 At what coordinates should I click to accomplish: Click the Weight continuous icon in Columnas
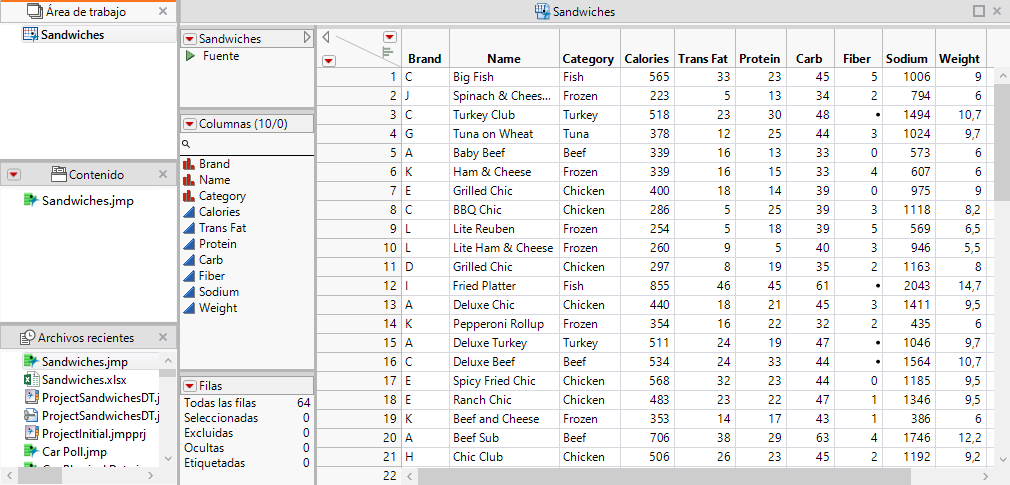[x=189, y=308]
